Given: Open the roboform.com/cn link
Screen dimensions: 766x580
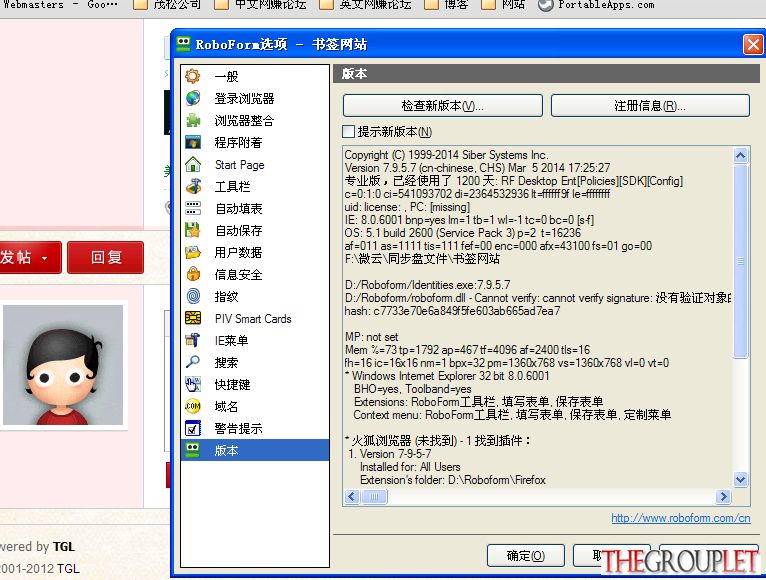Looking at the screenshot, I should point(681,518).
